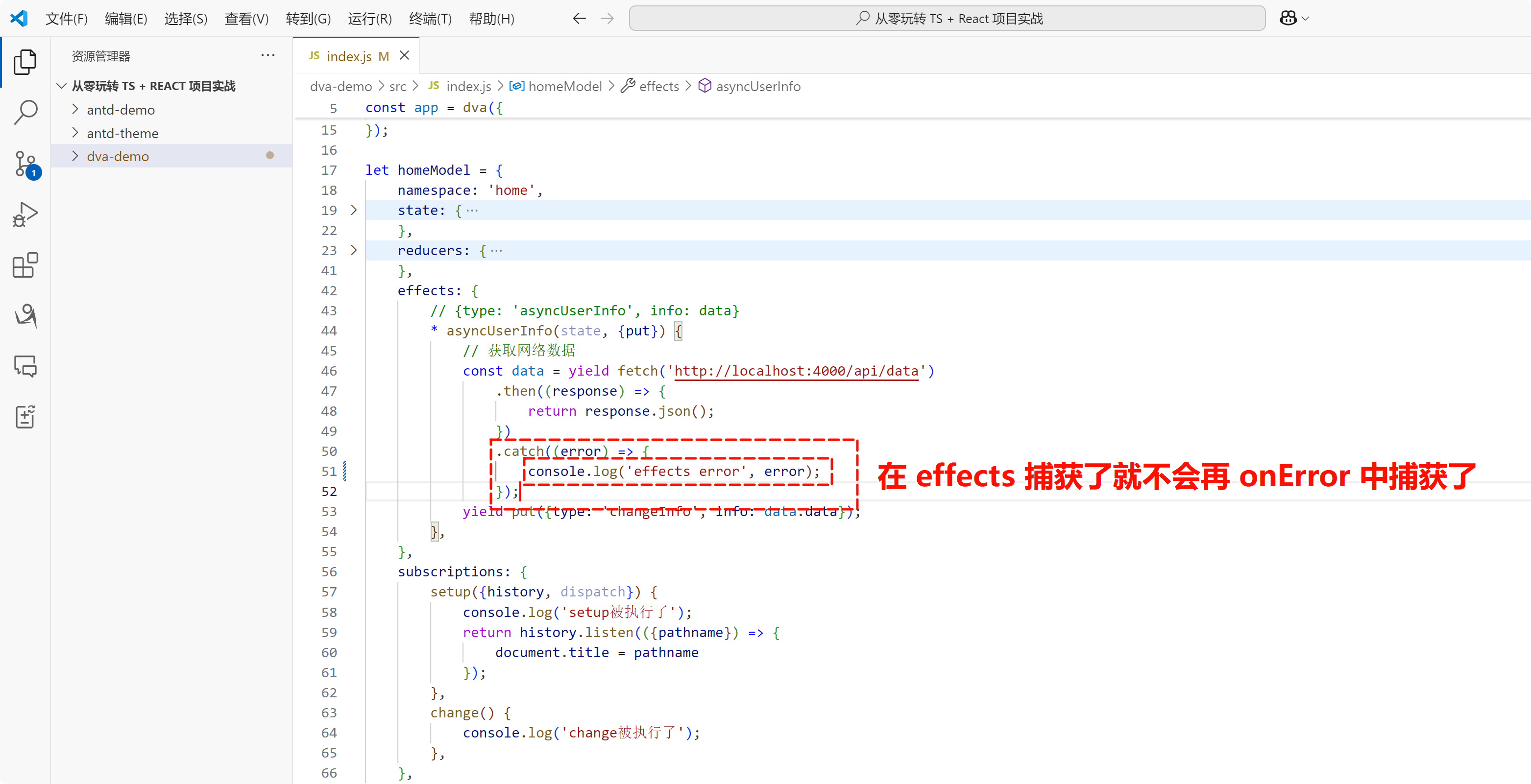
Task: Navigate back with the left arrow
Action: (579, 19)
